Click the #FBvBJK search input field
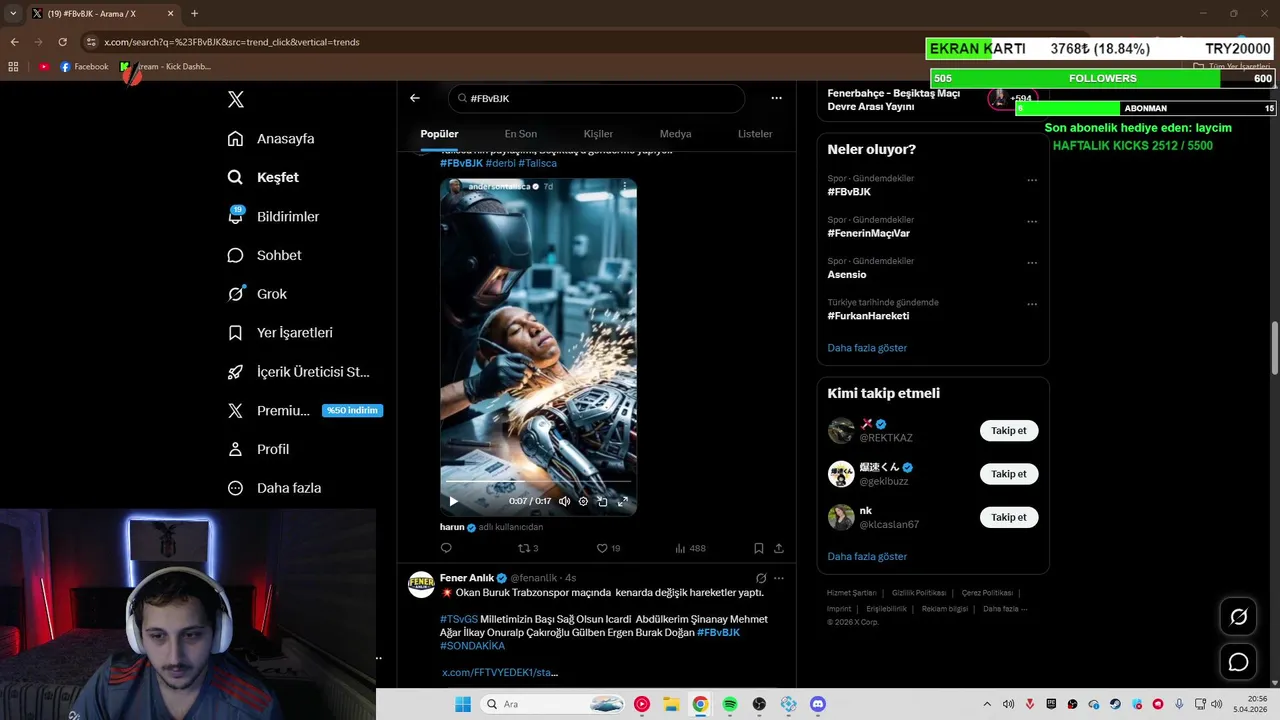 pyautogui.click(x=595, y=98)
